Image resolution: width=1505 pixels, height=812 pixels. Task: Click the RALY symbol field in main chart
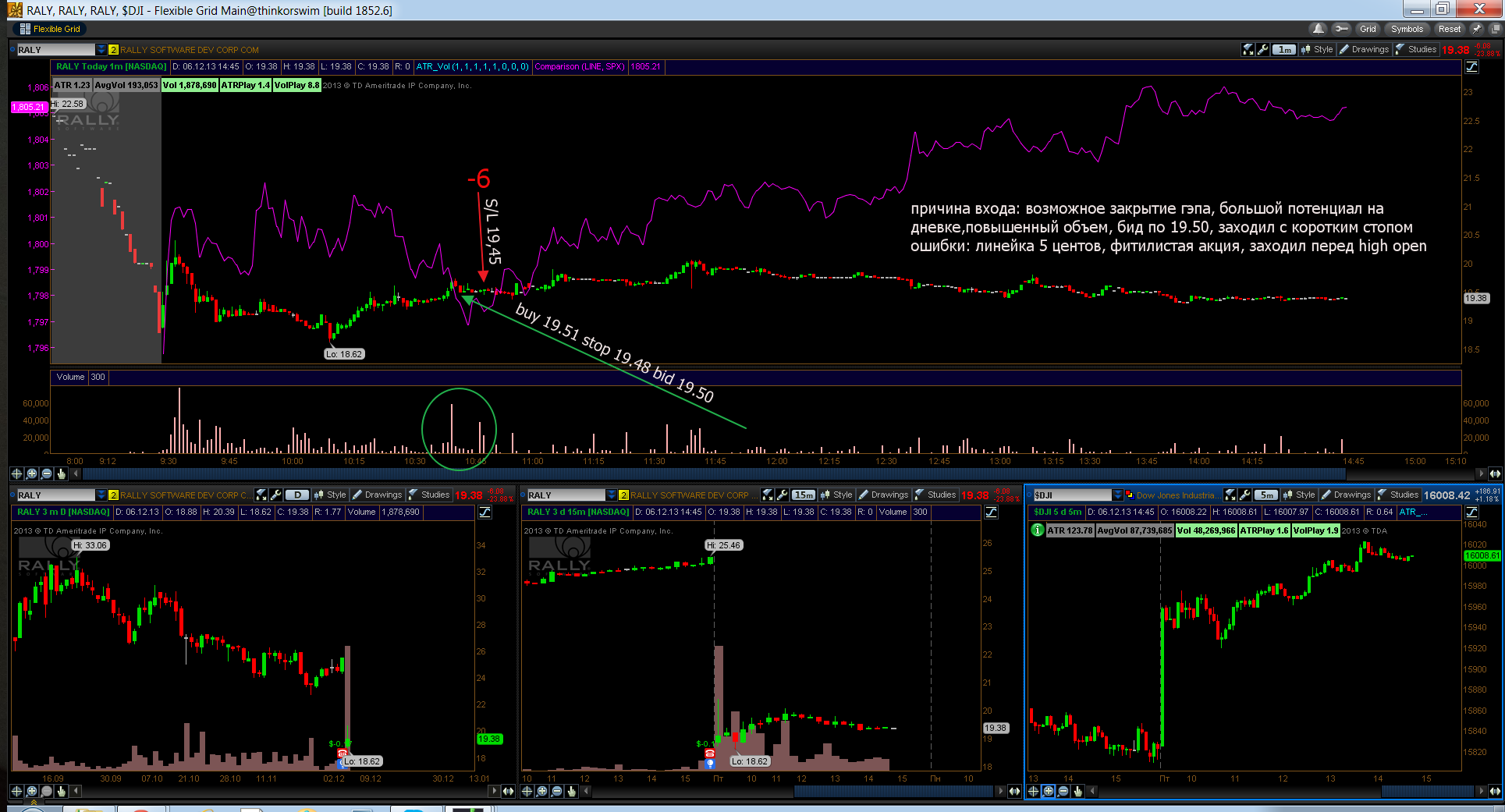(x=55, y=49)
